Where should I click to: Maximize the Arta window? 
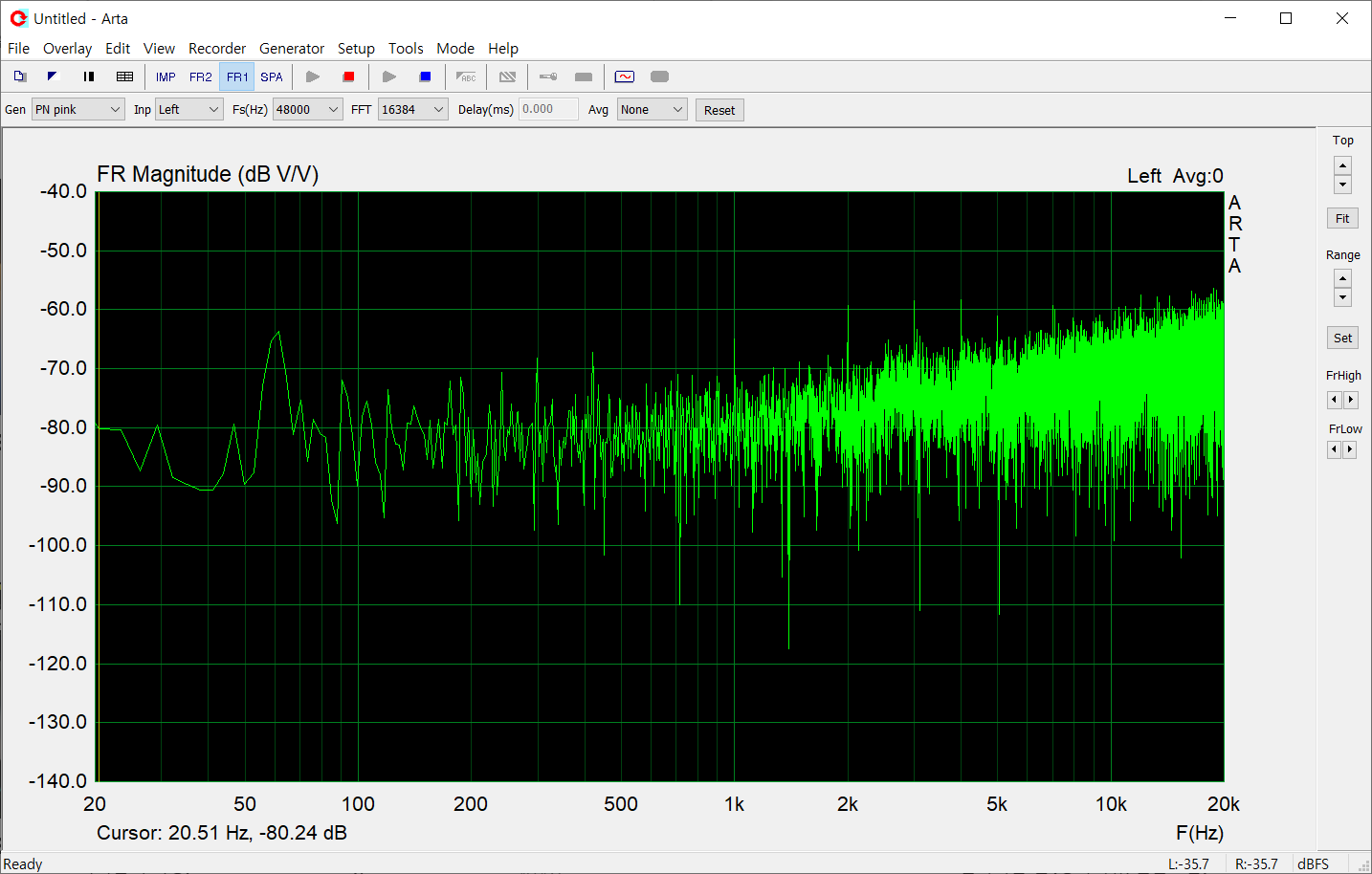pyautogui.click(x=1286, y=18)
